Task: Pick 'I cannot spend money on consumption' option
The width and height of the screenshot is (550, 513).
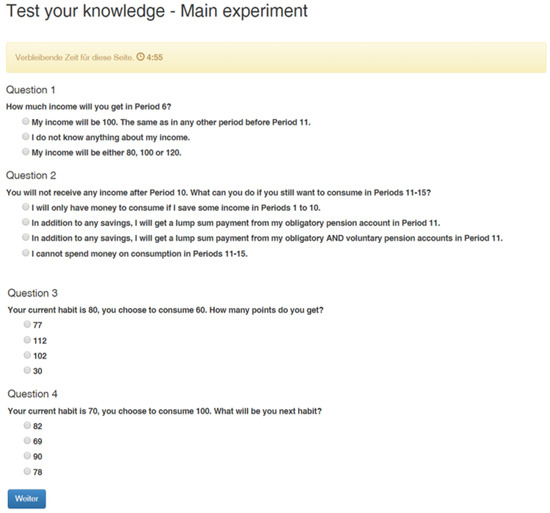Action: 26,253
